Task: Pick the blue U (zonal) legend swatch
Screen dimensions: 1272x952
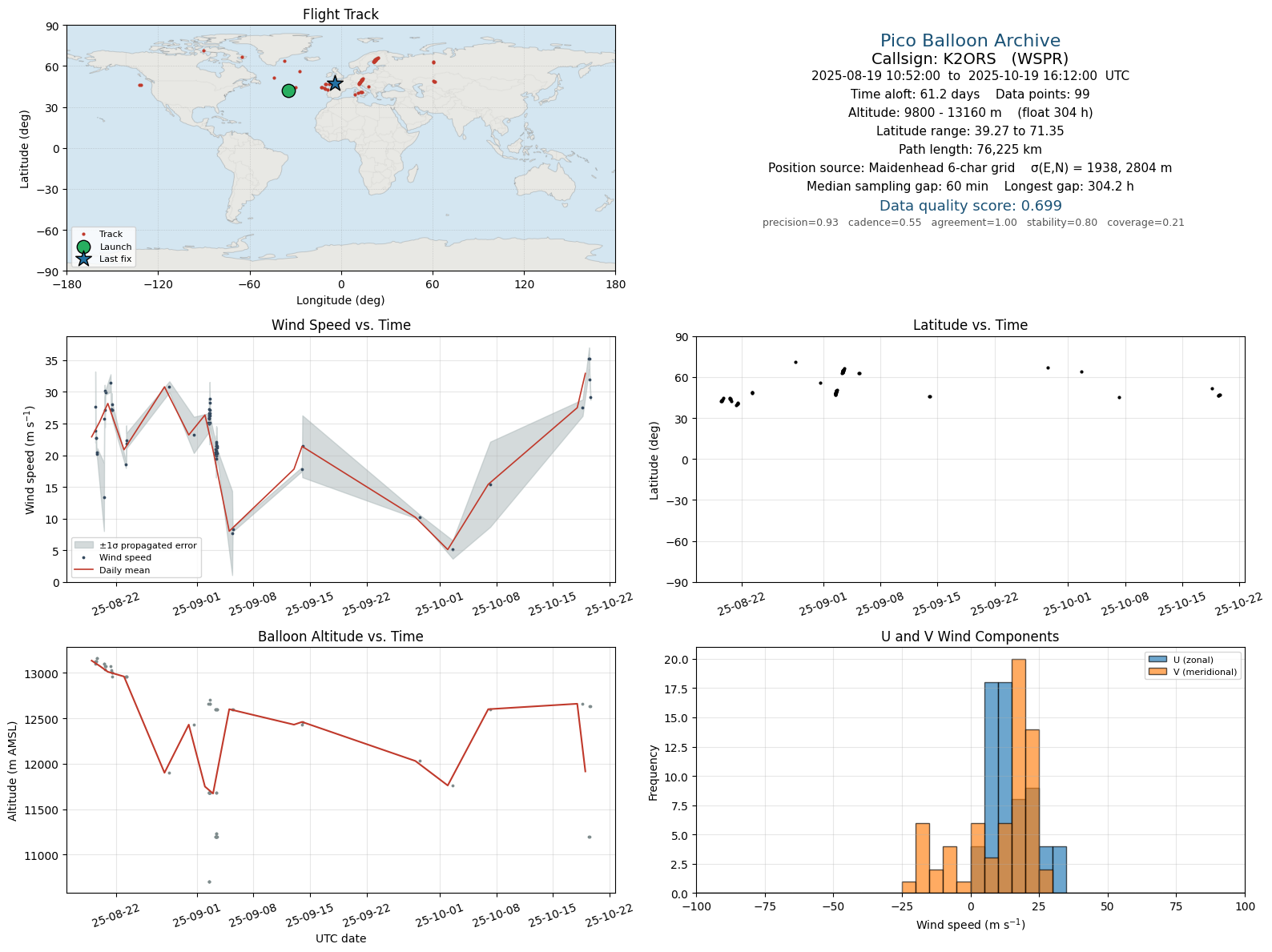Action: coord(1157,660)
